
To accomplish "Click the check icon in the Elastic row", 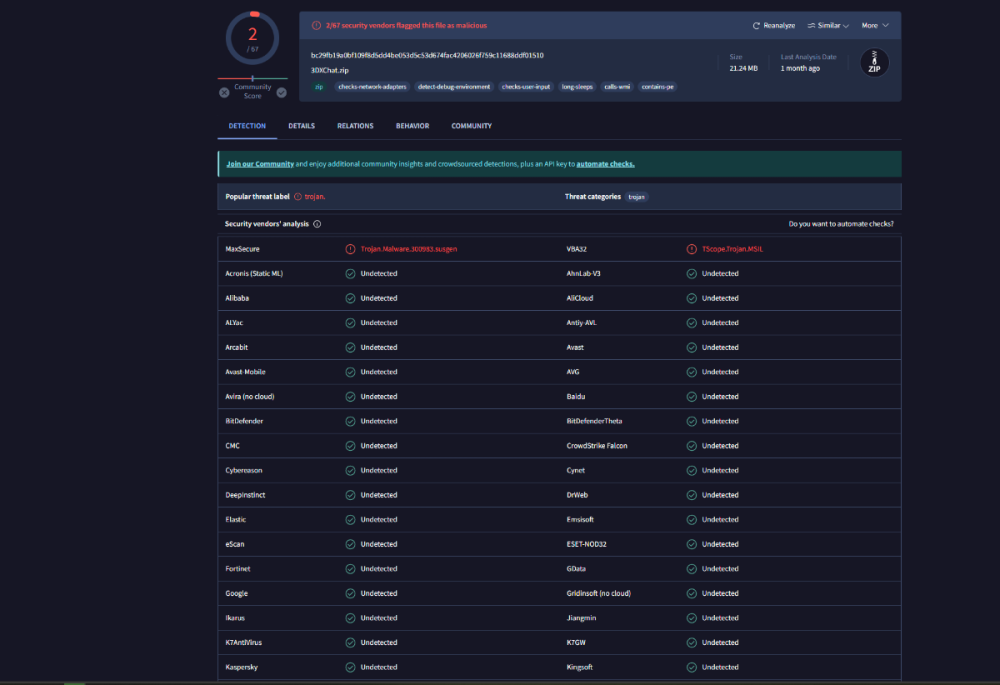I will (350, 520).
